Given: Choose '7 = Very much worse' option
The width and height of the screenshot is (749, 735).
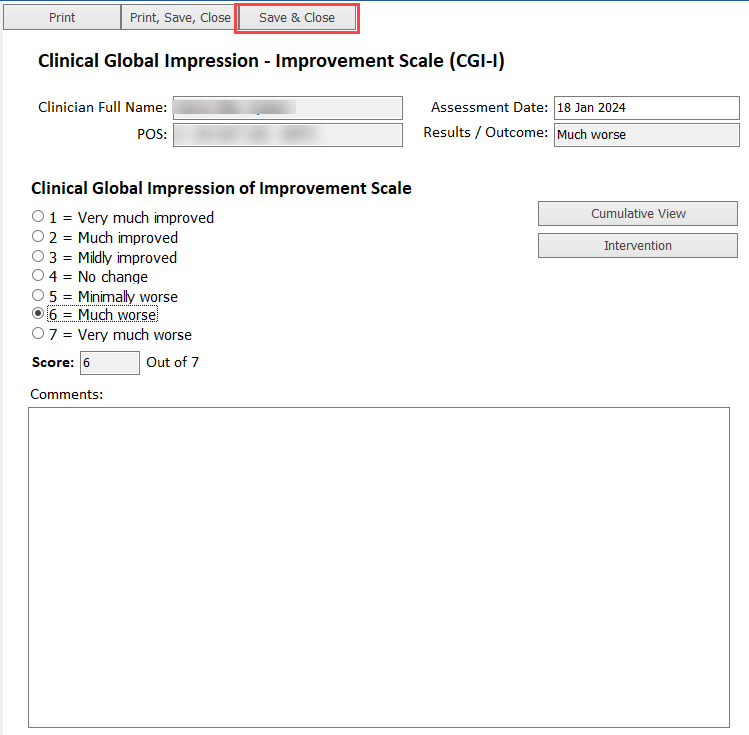Looking at the screenshot, I should pos(38,334).
